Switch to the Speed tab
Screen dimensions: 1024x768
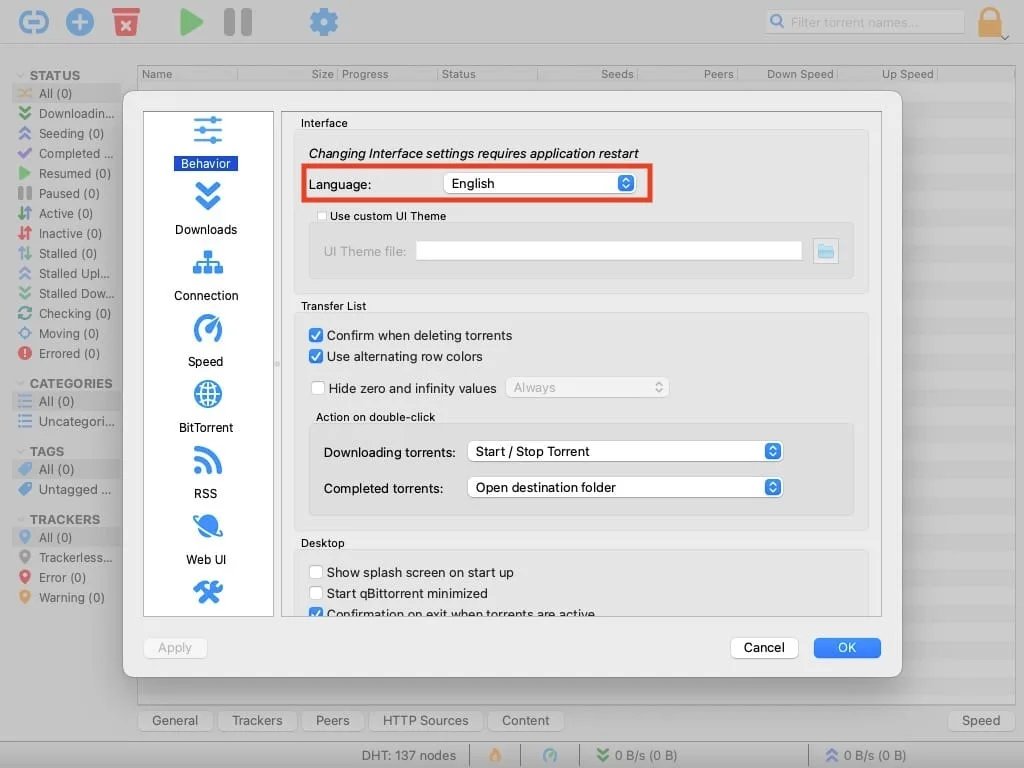[981, 720]
